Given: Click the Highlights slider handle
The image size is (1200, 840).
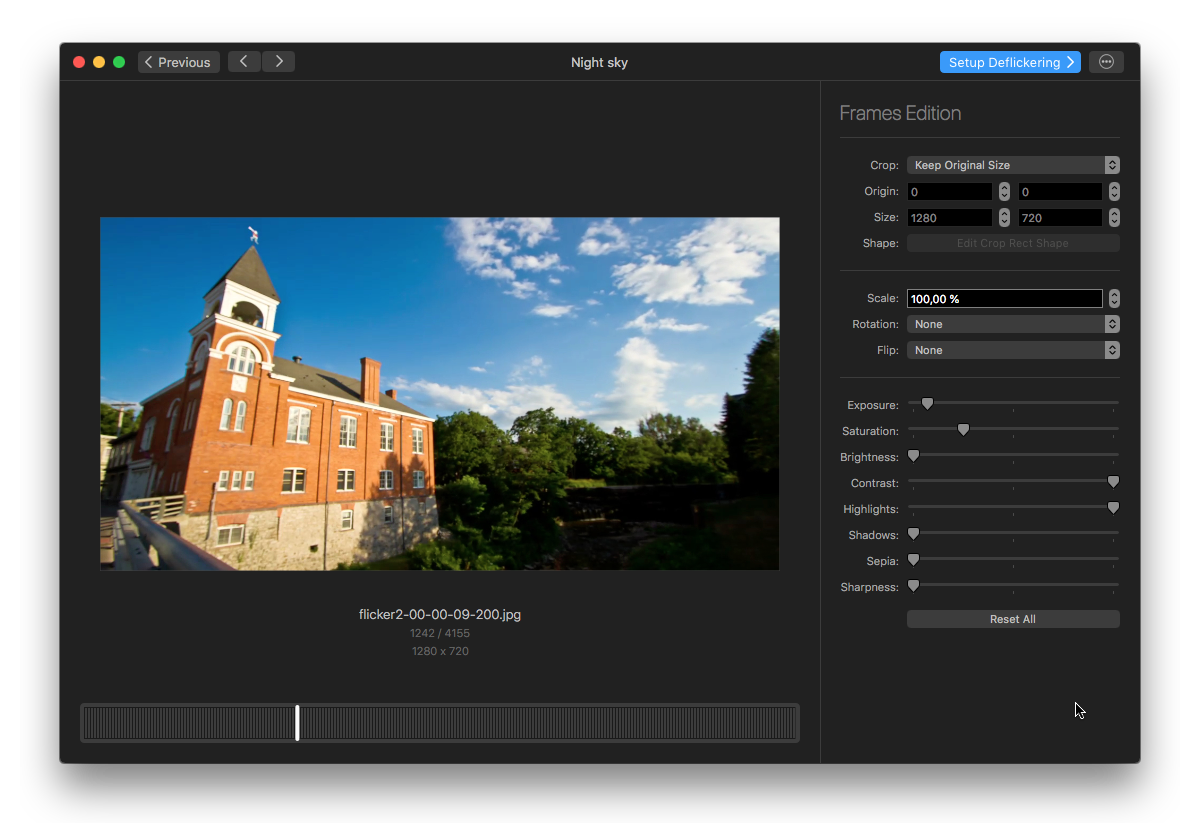Looking at the screenshot, I should pyautogui.click(x=1113, y=508).
